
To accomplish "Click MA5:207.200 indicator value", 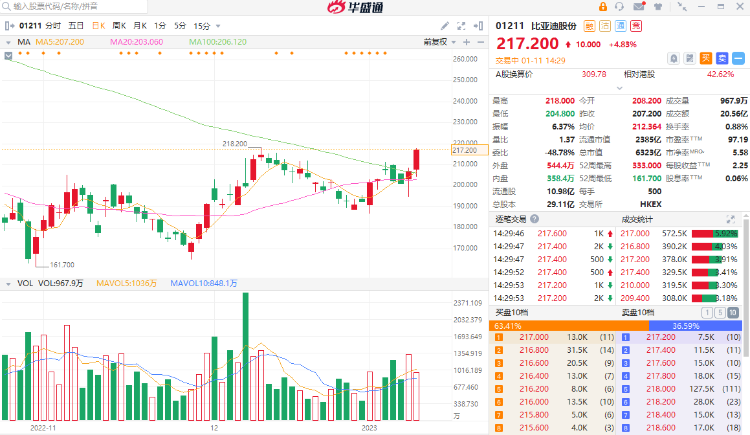I will (60, 42).
